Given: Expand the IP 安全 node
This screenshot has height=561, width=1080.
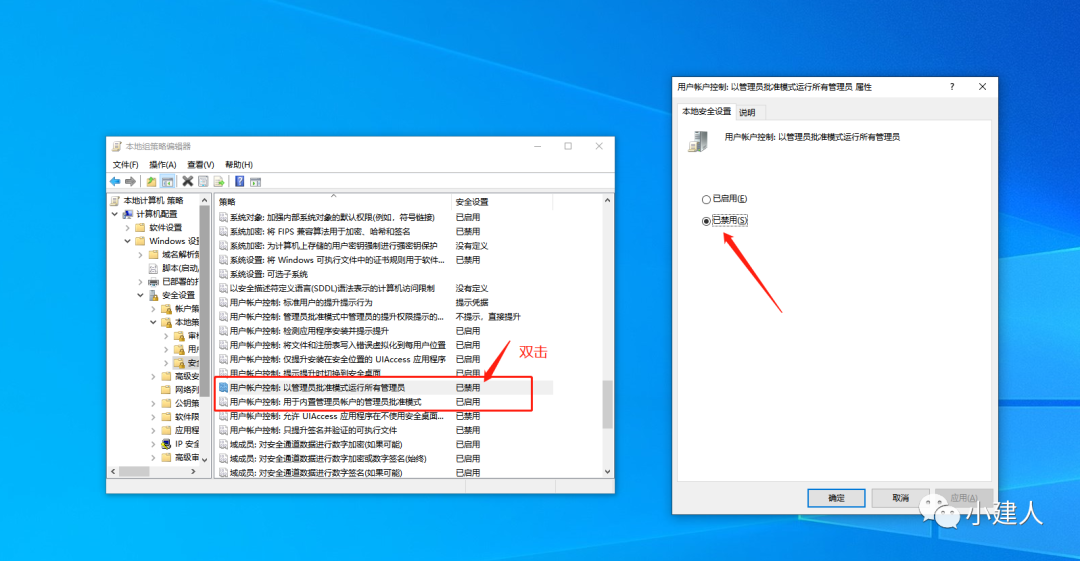Looking at the screenshot, I should (153, 444).
